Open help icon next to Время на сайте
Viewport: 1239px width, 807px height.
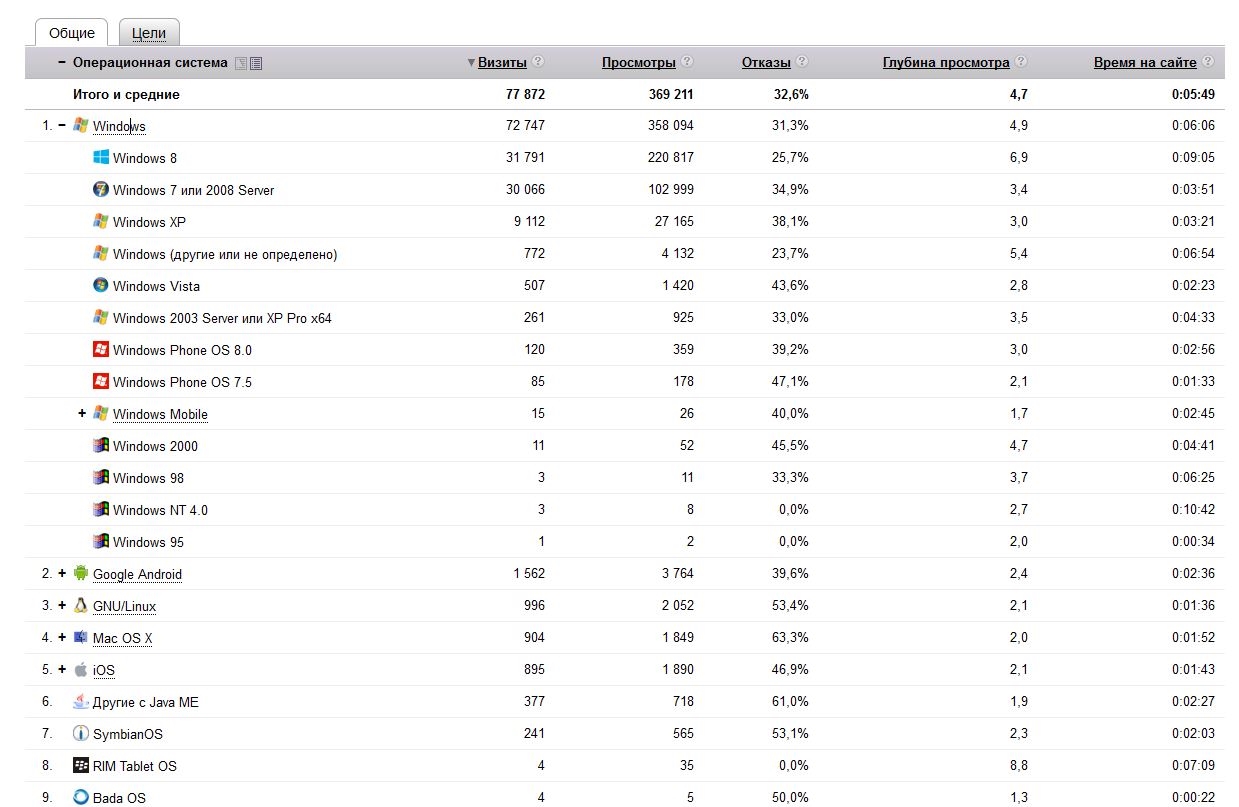(1208, 62)
